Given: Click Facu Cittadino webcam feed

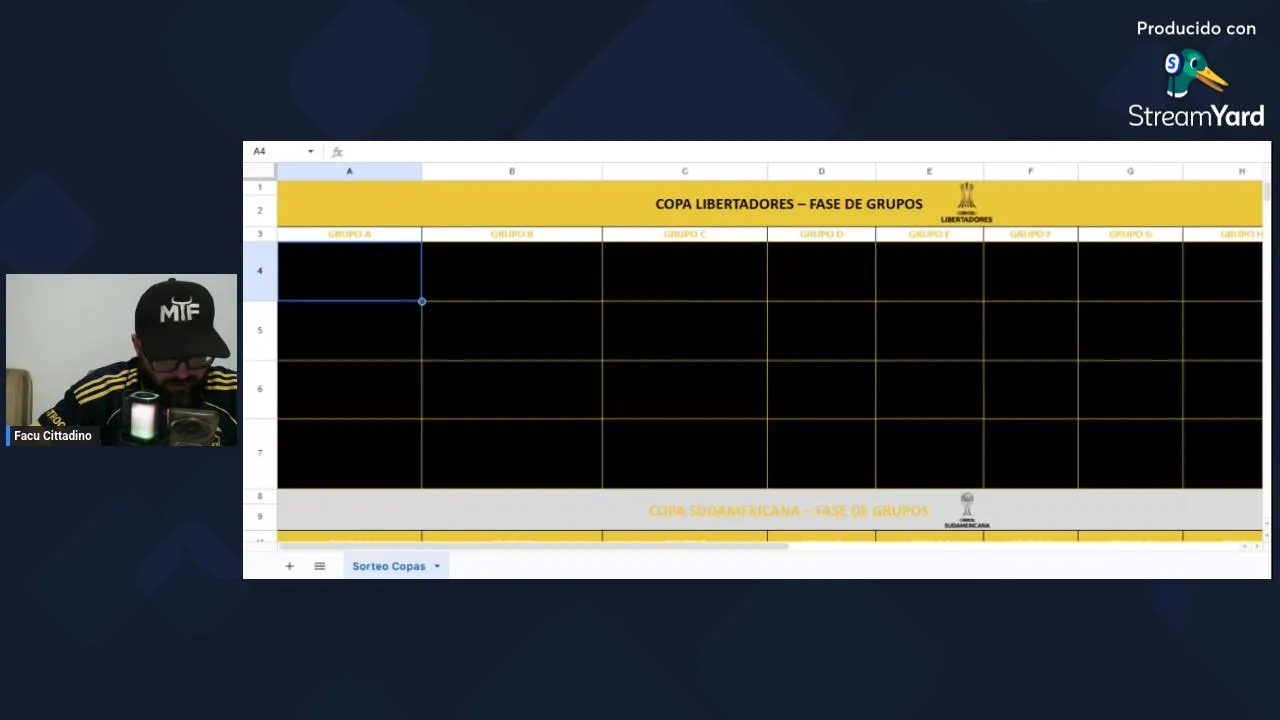Looking at the screenshot, I should (x=122, y=360).
